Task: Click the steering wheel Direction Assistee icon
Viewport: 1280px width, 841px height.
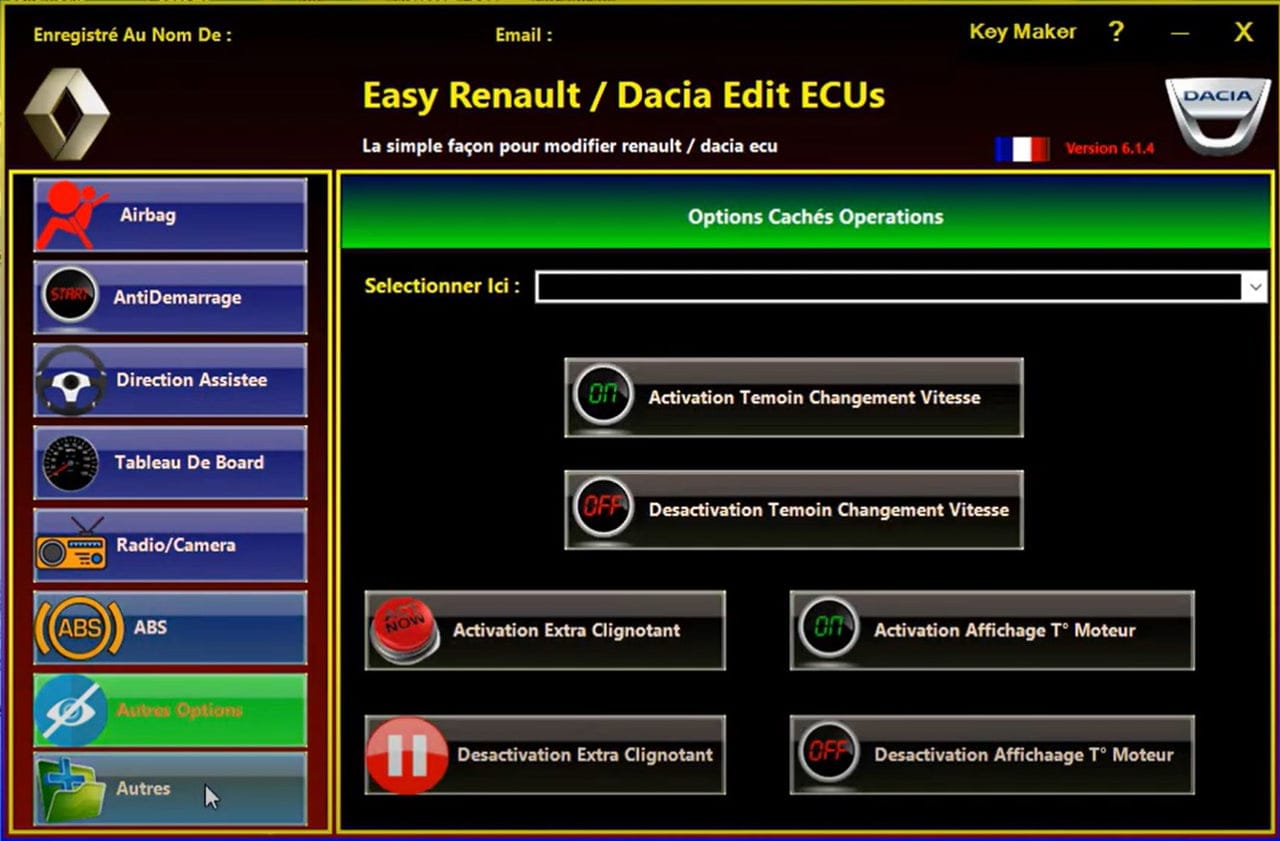Action: [x=71, y=380]
